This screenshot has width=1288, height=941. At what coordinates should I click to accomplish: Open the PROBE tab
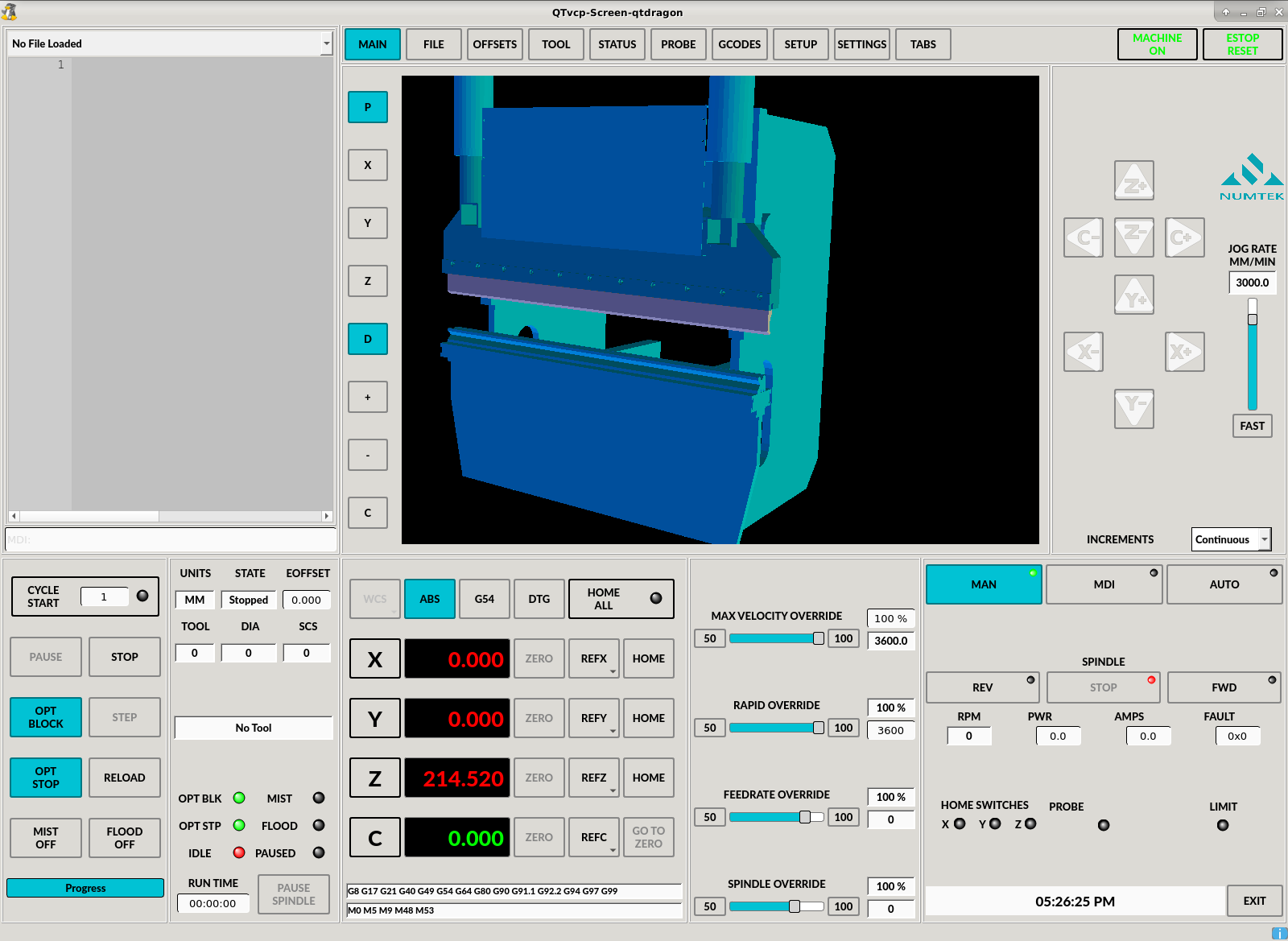pyautogui.click(x=679, y=44)
